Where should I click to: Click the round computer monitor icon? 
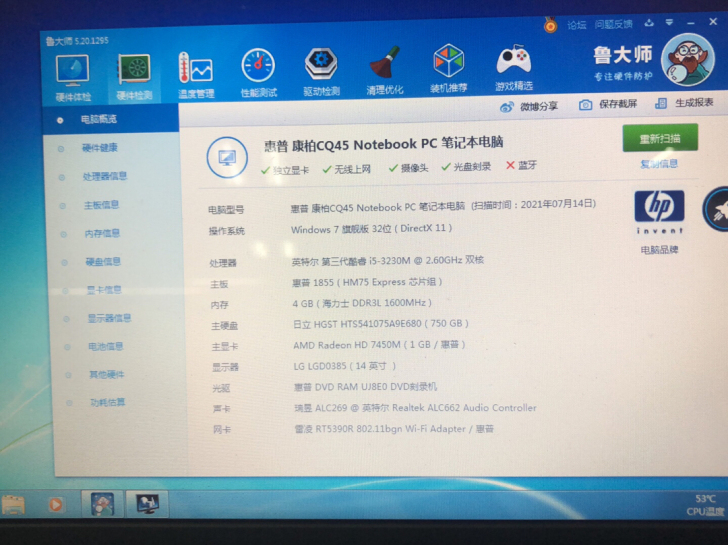227,157
